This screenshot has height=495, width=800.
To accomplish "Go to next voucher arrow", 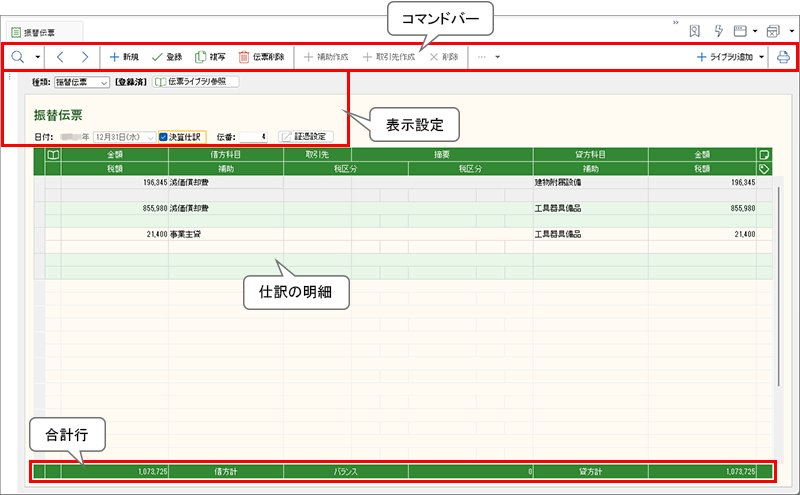I will (x=85, y=58).
